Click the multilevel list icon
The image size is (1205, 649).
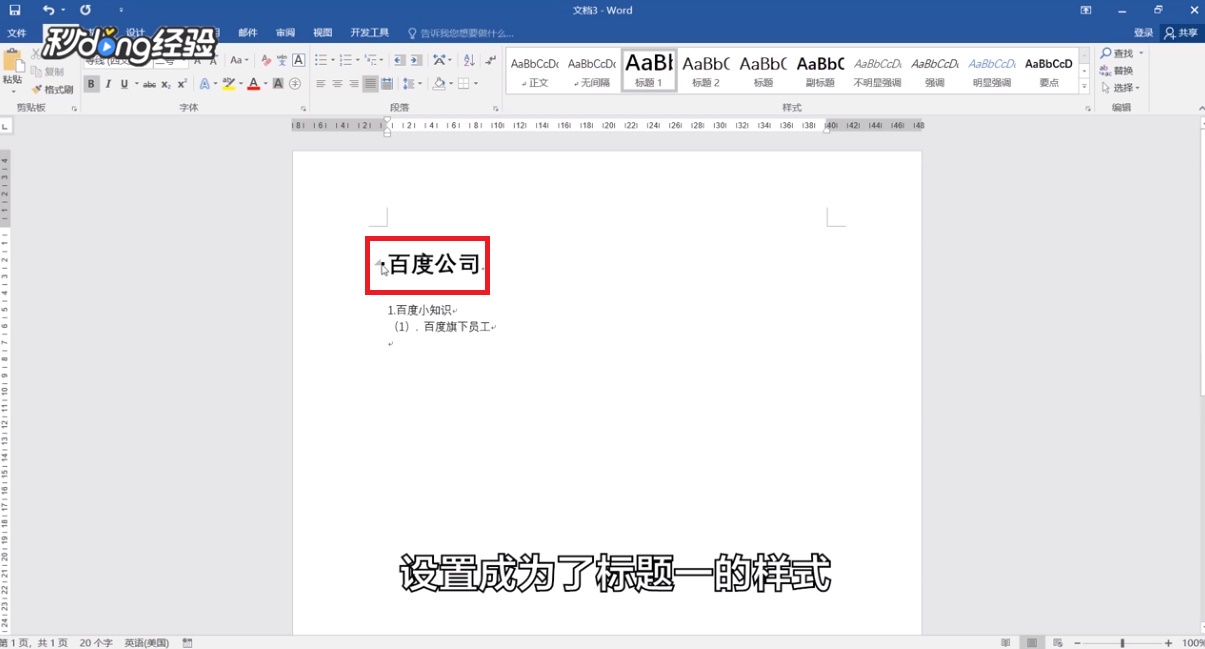click(x=371, y=60)
